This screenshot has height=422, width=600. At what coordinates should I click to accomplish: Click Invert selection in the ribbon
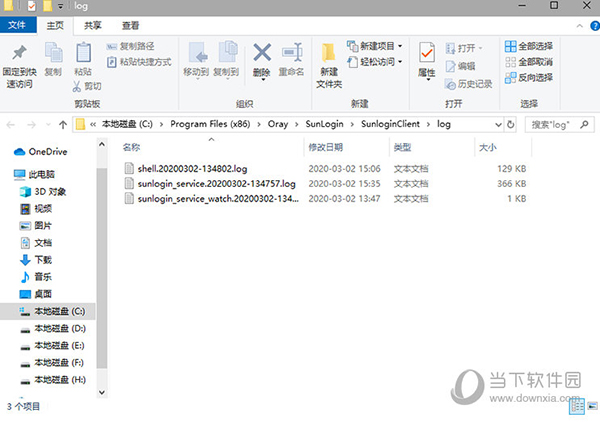tap(529, 78)
